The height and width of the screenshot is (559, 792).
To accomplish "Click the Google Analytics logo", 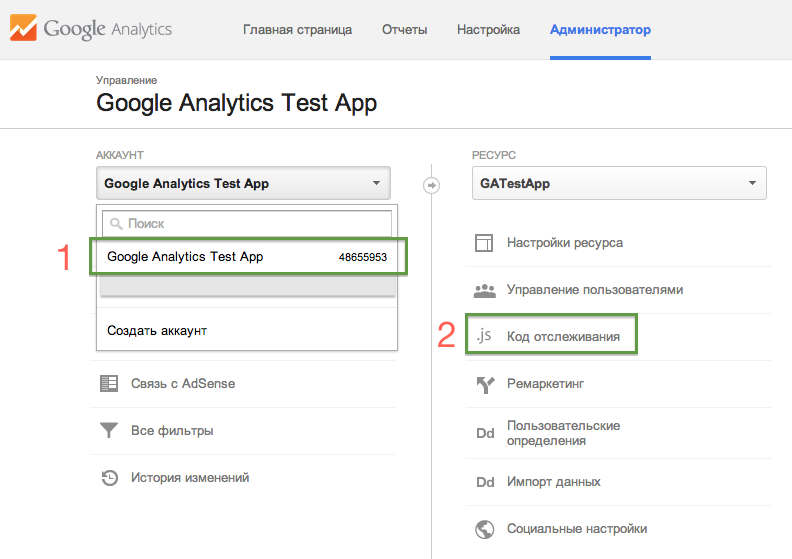I will [91, 28].
